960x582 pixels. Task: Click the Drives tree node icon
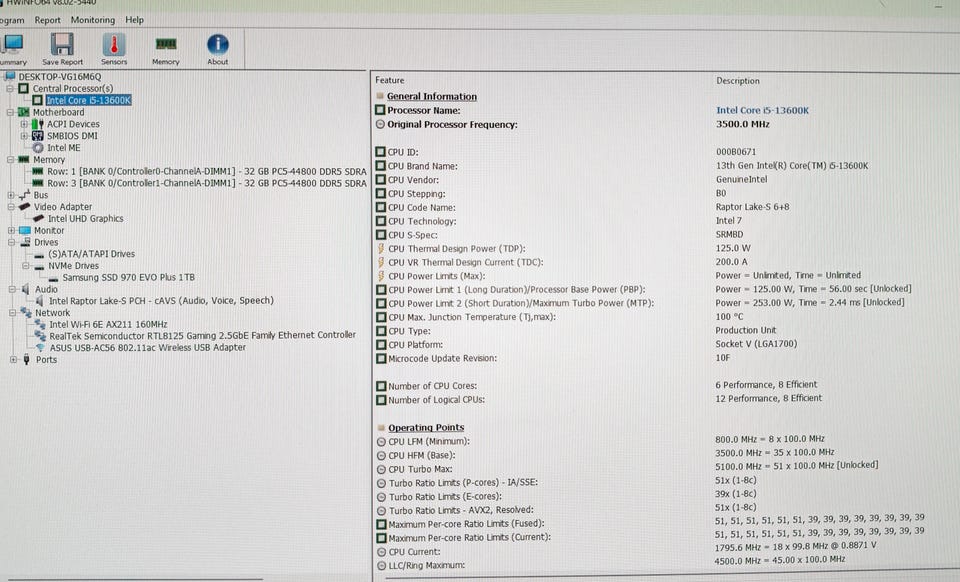[x=24, y=242]
